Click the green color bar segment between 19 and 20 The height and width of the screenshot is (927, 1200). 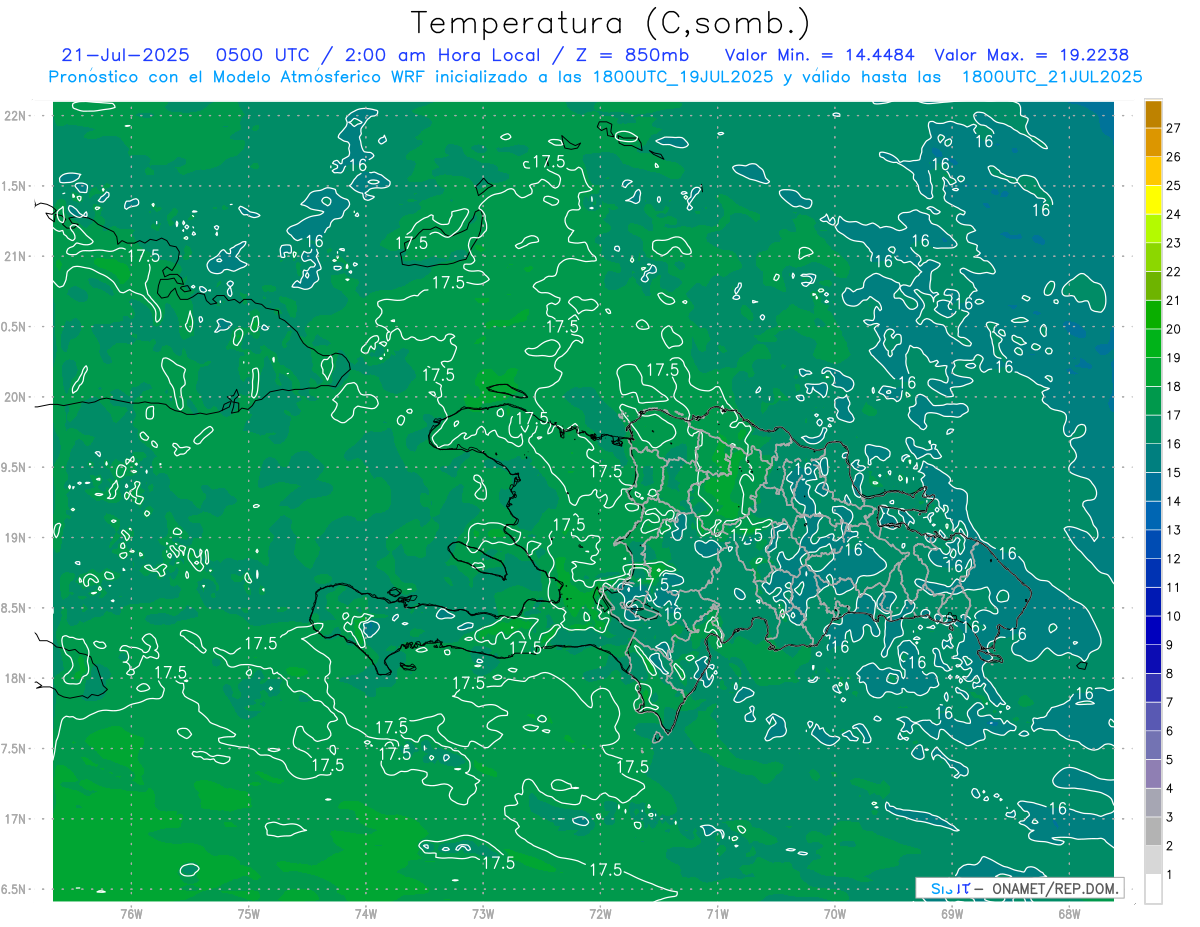1153,343
